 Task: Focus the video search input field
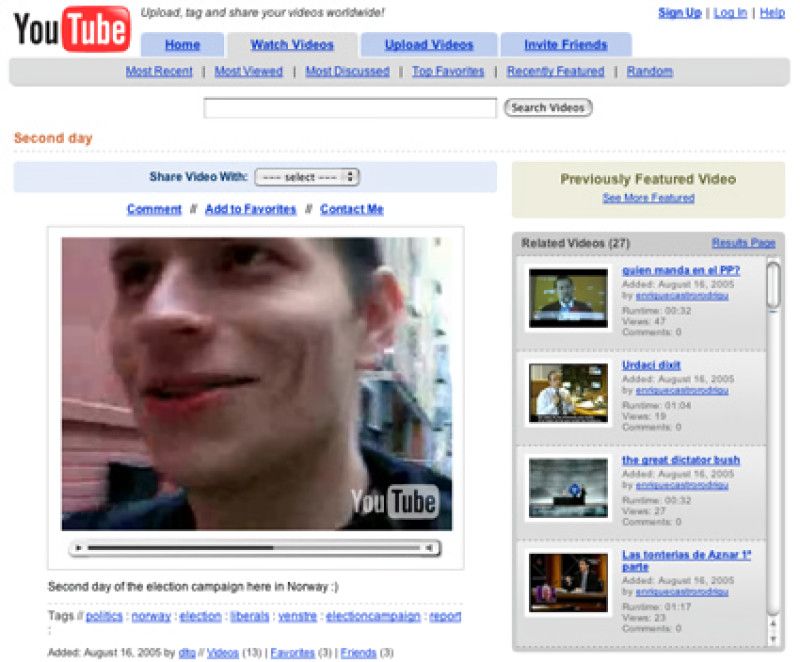pyautogui.click(x=350, y=108)
